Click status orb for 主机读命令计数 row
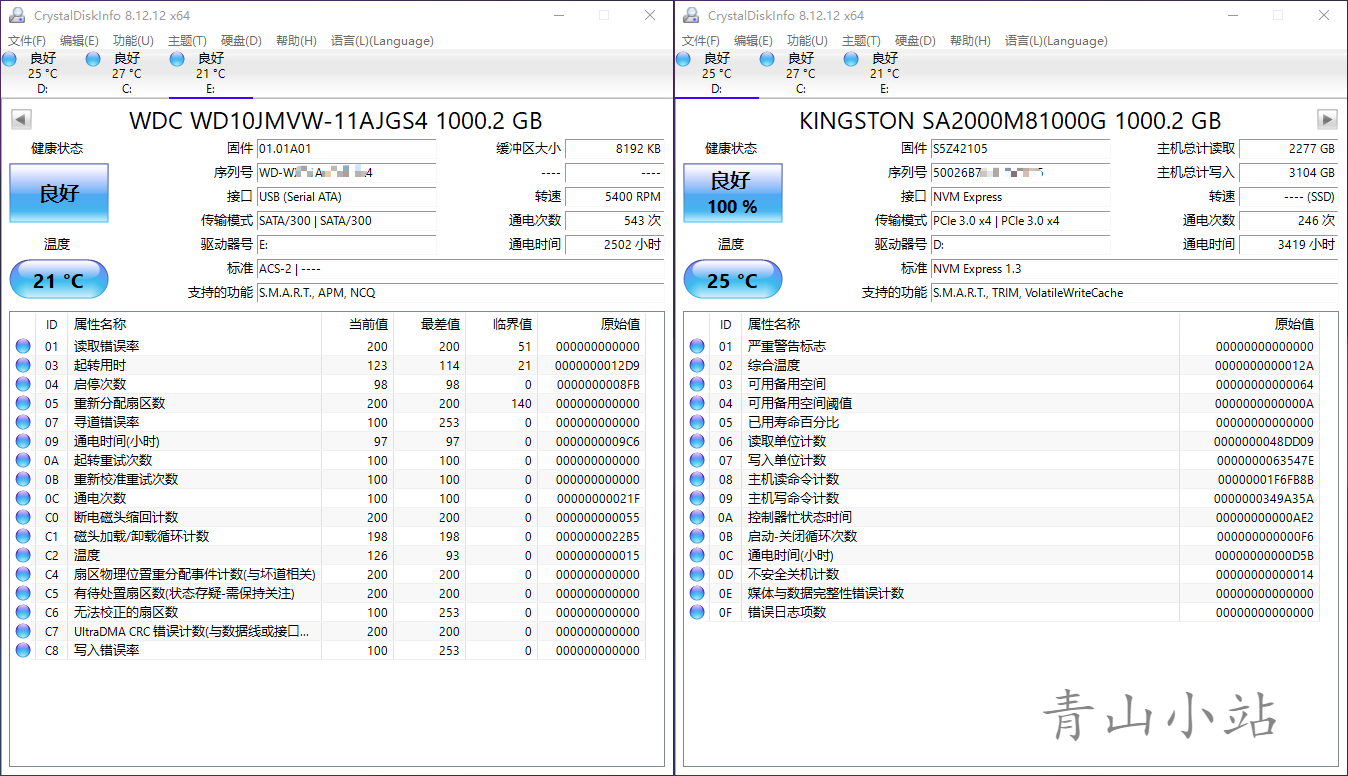This screenshot has width=1348, height=776. pos(697,479)
